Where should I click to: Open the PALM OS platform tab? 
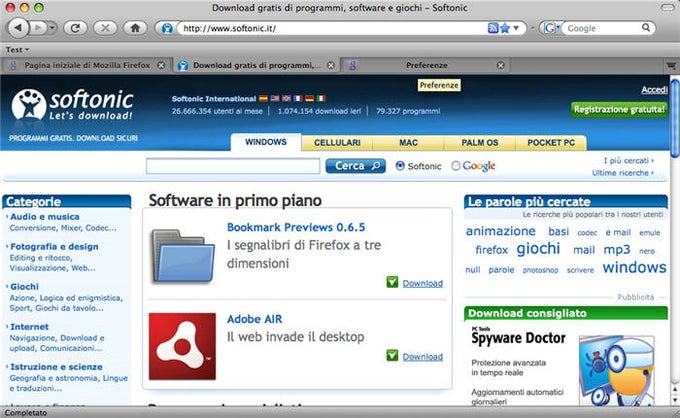[480, 143]
